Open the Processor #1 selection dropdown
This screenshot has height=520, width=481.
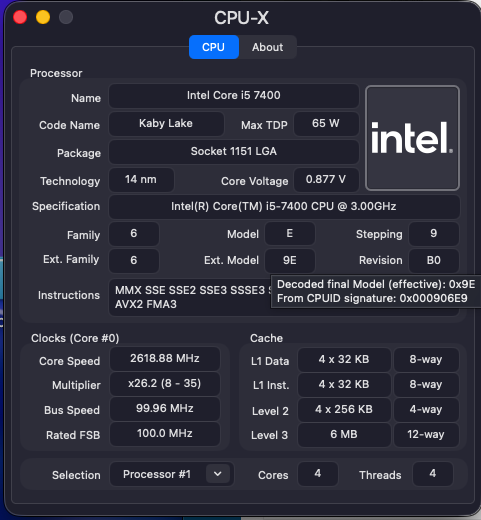click(x=172, y=474)
